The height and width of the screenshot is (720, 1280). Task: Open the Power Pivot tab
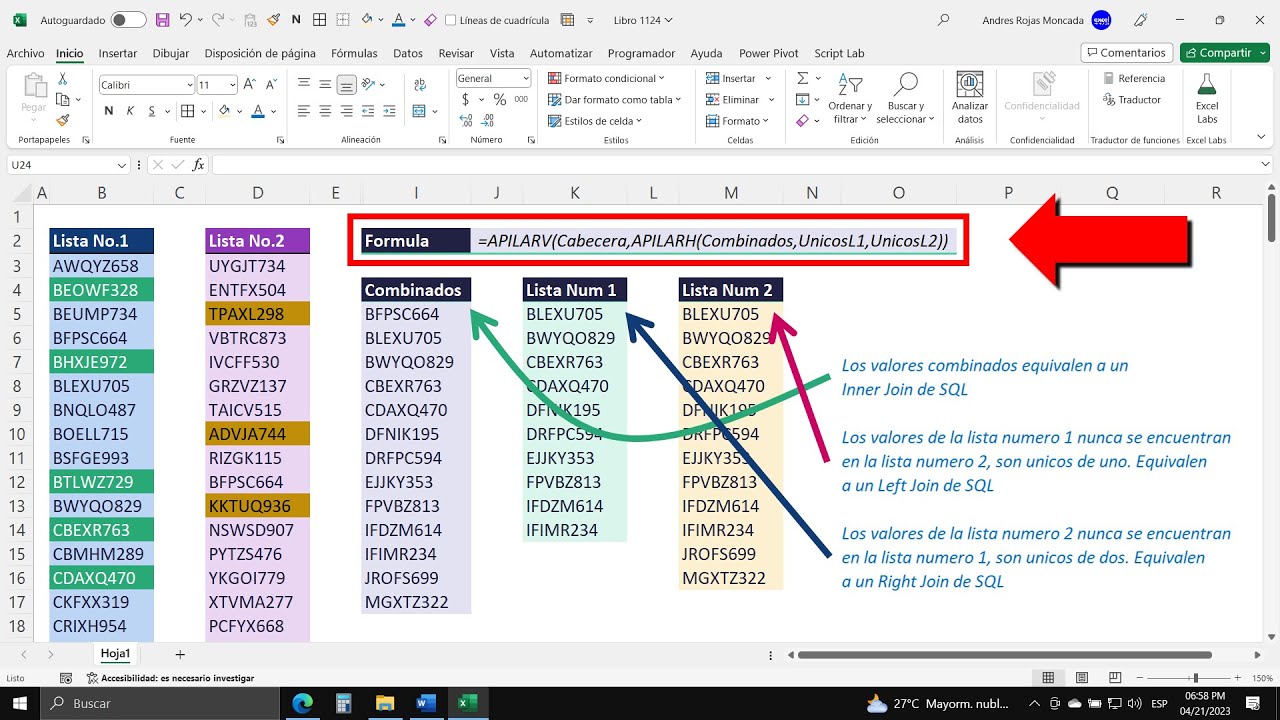(769, 53)
